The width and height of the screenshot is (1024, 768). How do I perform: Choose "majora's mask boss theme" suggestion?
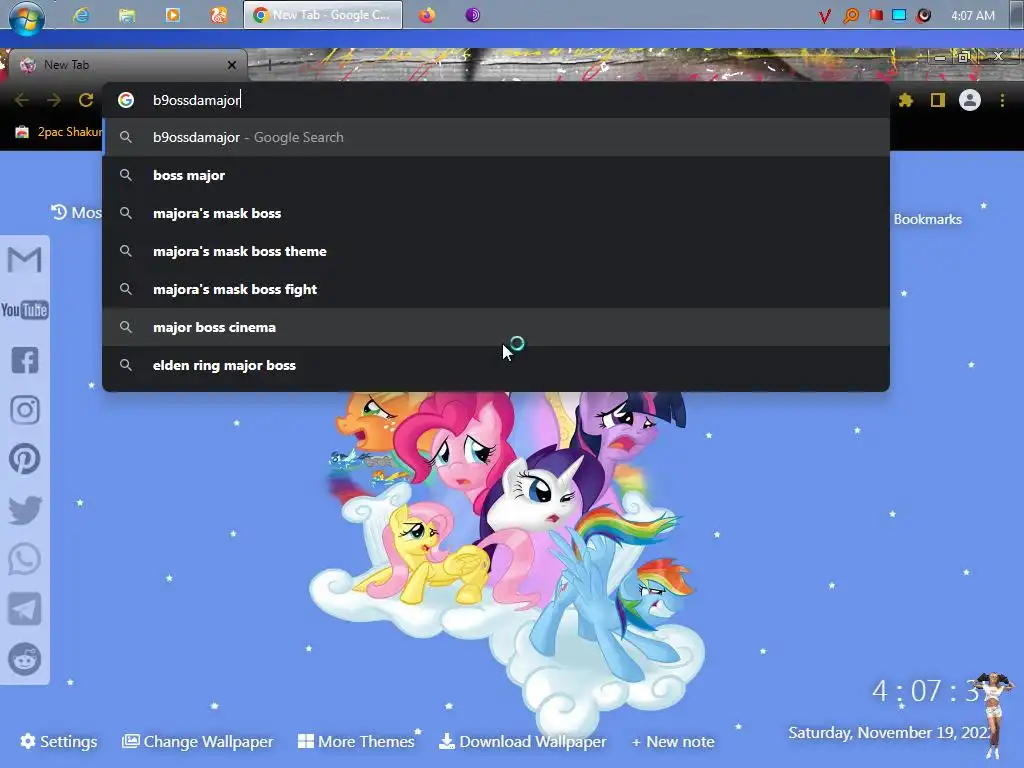[496, 251]
